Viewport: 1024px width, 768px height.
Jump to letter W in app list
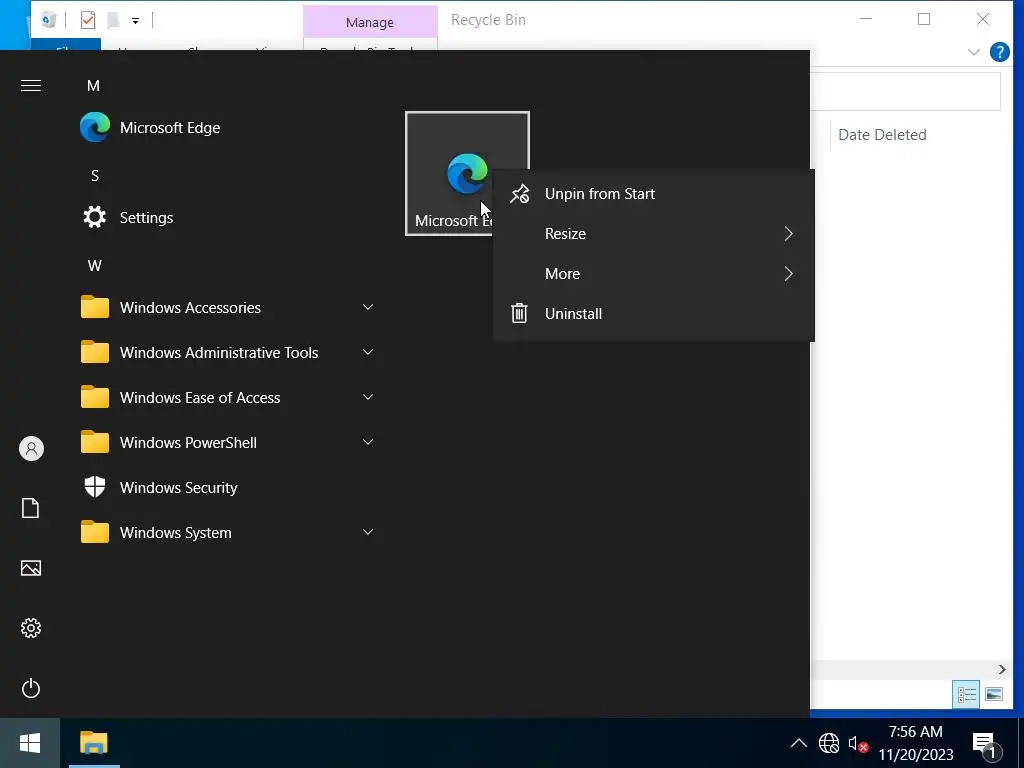[95, 266]
